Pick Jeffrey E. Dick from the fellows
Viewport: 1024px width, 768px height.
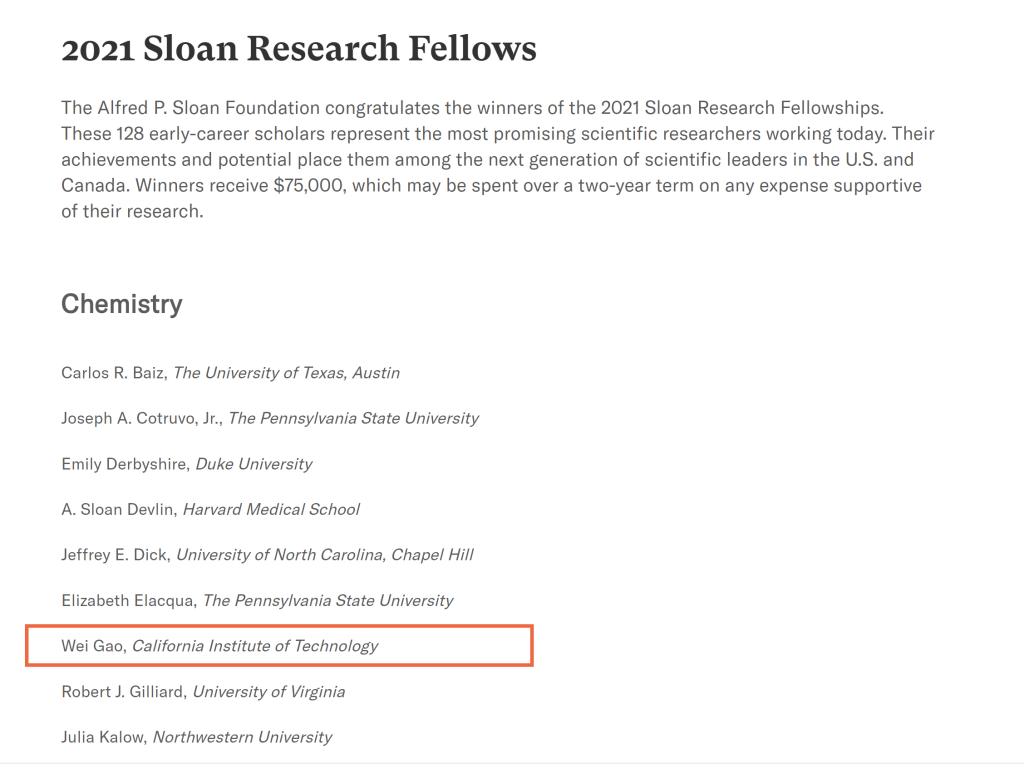pos(114,555)
